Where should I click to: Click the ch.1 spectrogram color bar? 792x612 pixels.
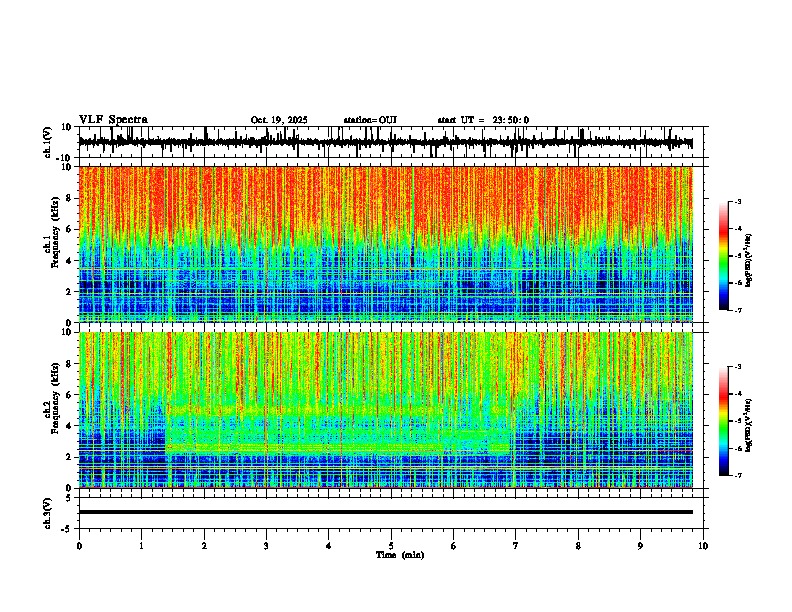pos(724,256)
